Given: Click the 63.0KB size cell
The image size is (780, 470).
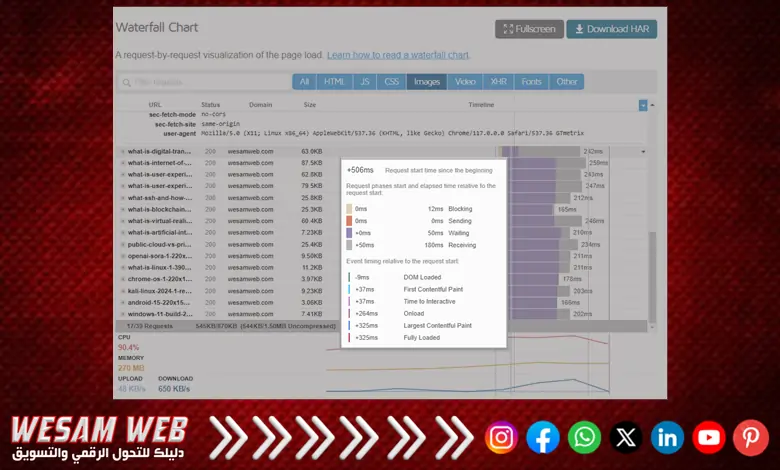Looking at the screenshot, I should pyautogui.click(x=311, y=152).
